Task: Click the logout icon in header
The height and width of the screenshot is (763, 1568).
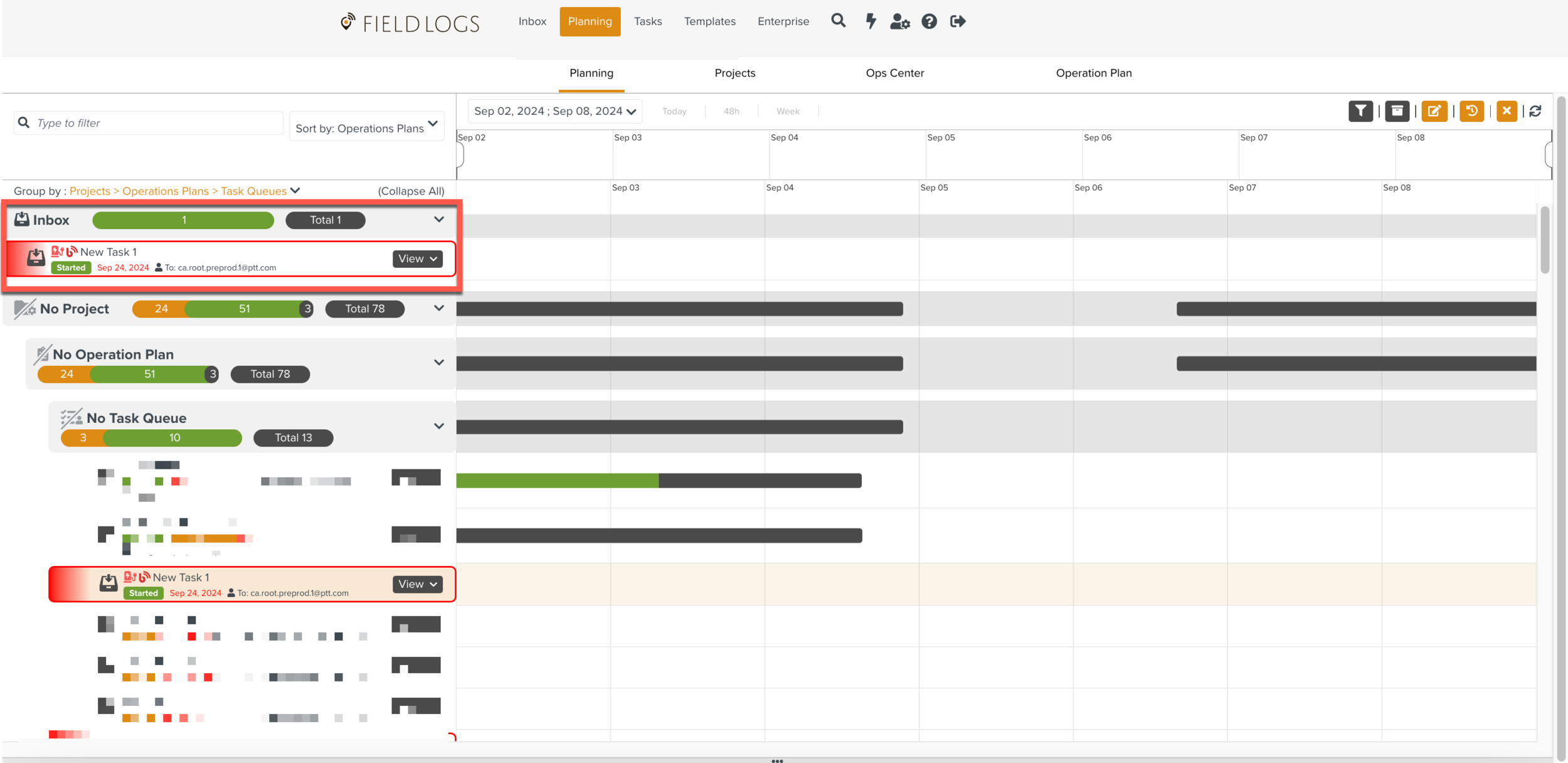Action: click(958, 21)
